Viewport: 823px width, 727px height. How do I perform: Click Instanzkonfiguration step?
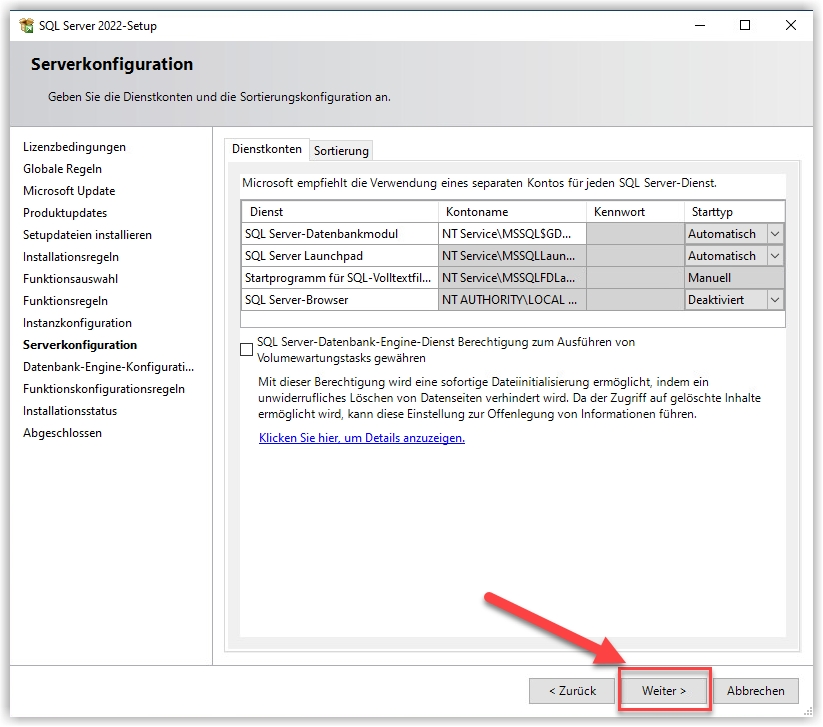click(77, 323)
